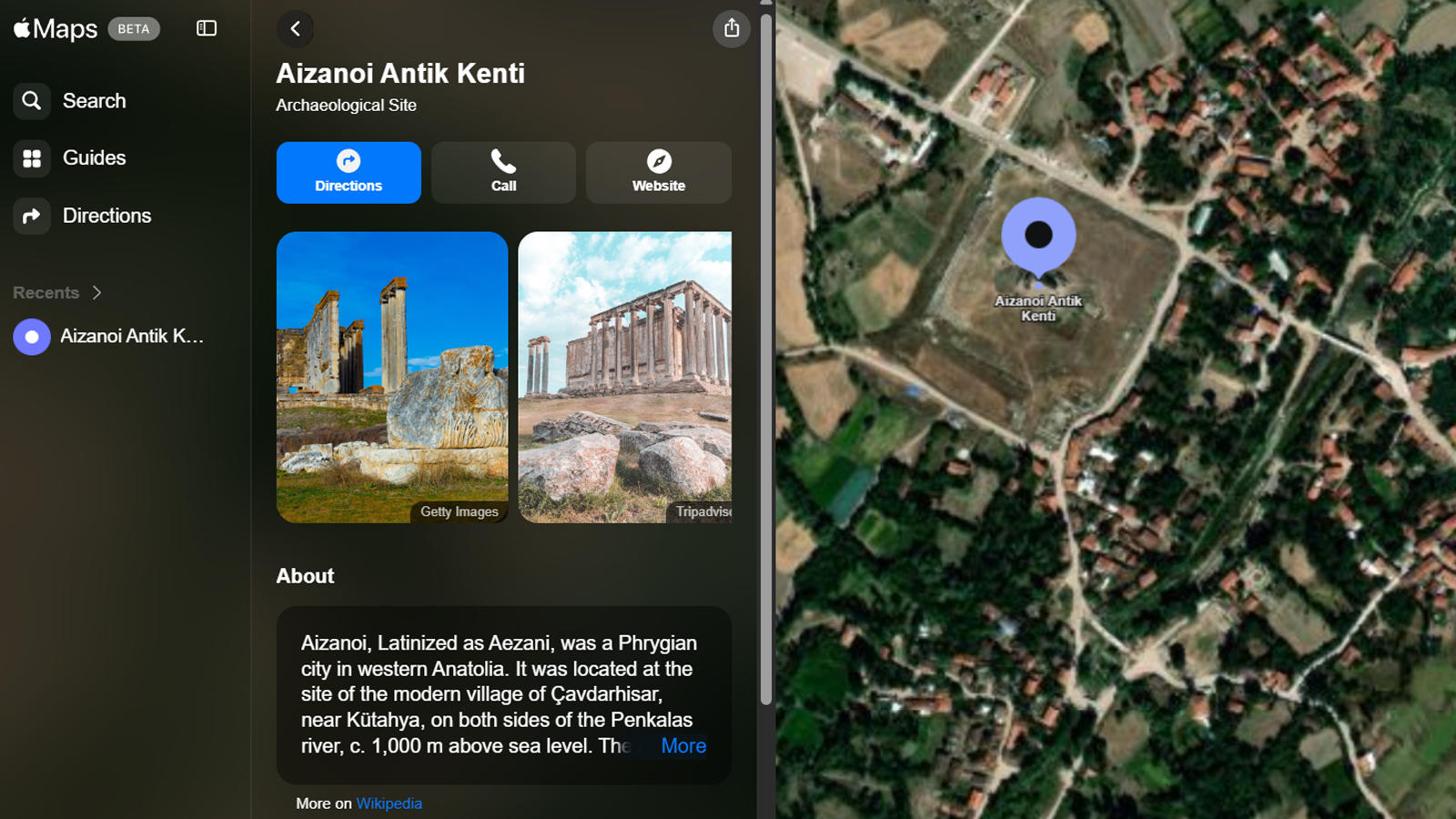Image resolution: width=1456 pixels, height=819 pixels.
Task: Open the share options for Aizanoi Antik Kenti
Action: coord(731,28)
